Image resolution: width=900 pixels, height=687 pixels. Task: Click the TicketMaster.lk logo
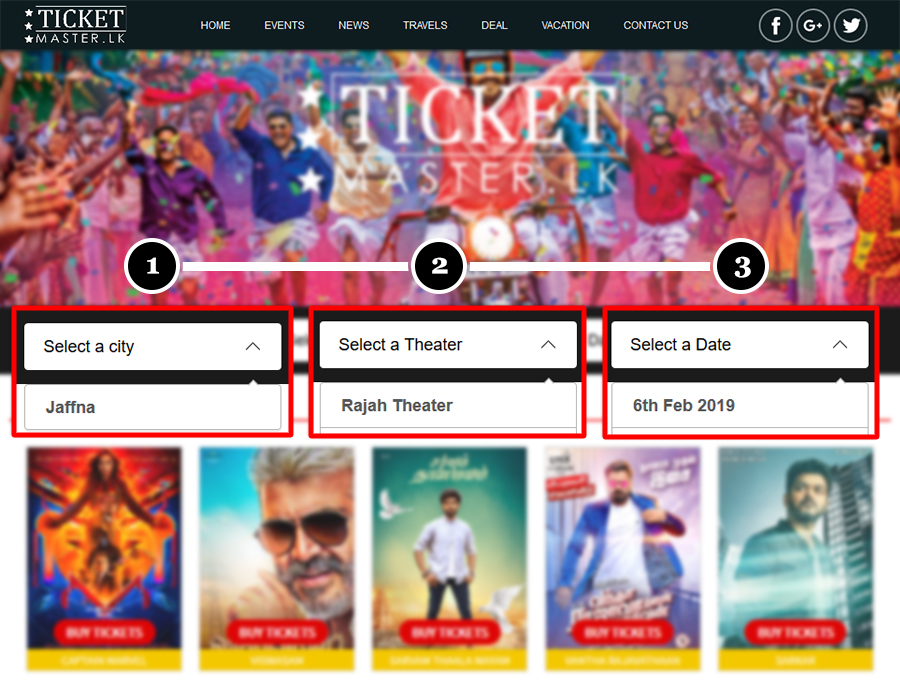(x=75, y=25)
